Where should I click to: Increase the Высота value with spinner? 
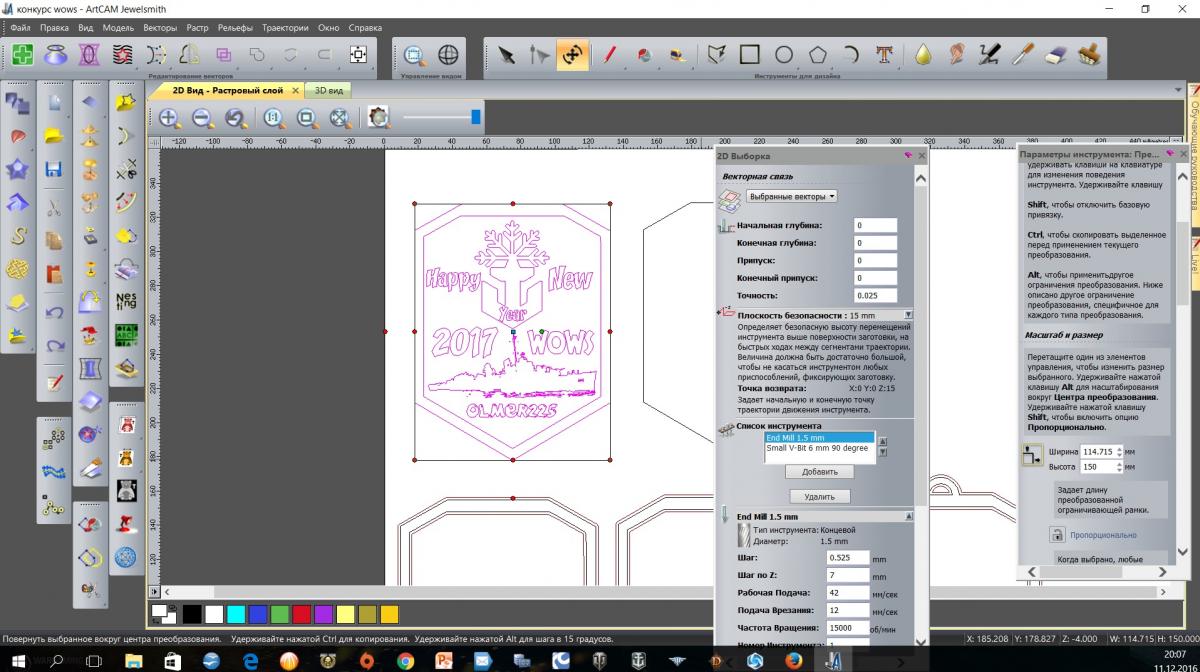pyautogui.click(x=1118, y=463)
